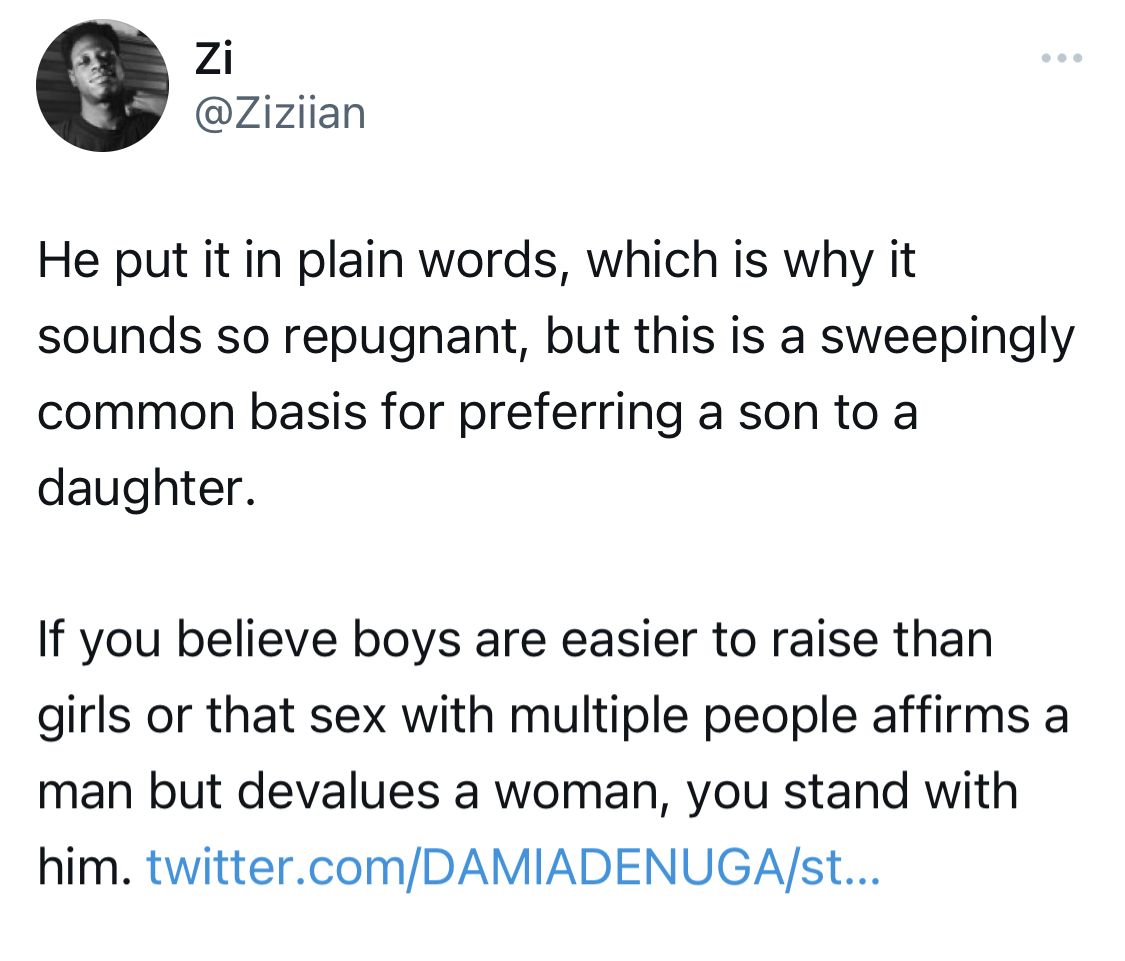Click the word "preferring" in the tweet
This screenshot has width=1125, height=961.
[570, 413]
